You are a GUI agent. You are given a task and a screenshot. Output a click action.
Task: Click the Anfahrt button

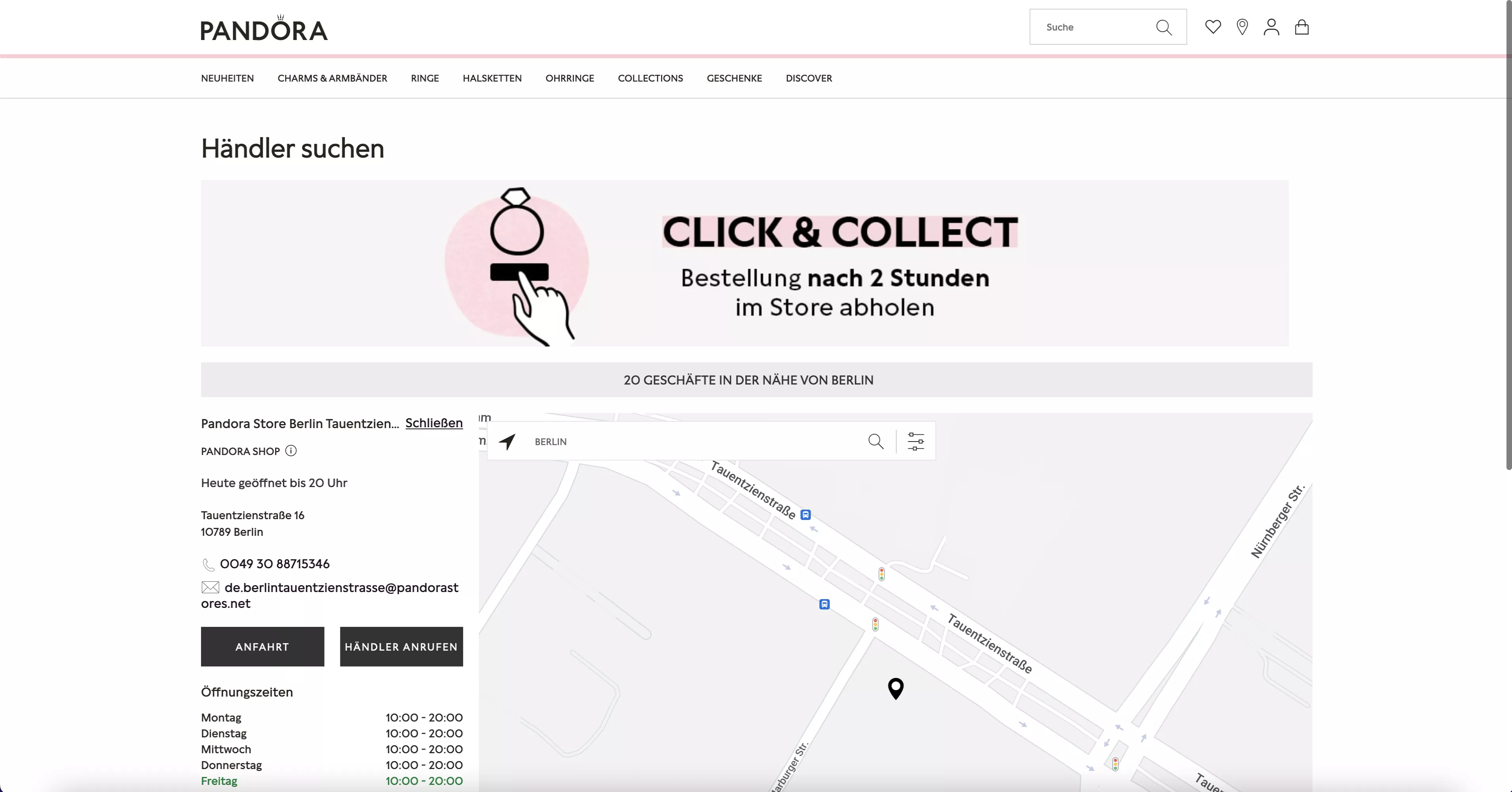point(262,646)
